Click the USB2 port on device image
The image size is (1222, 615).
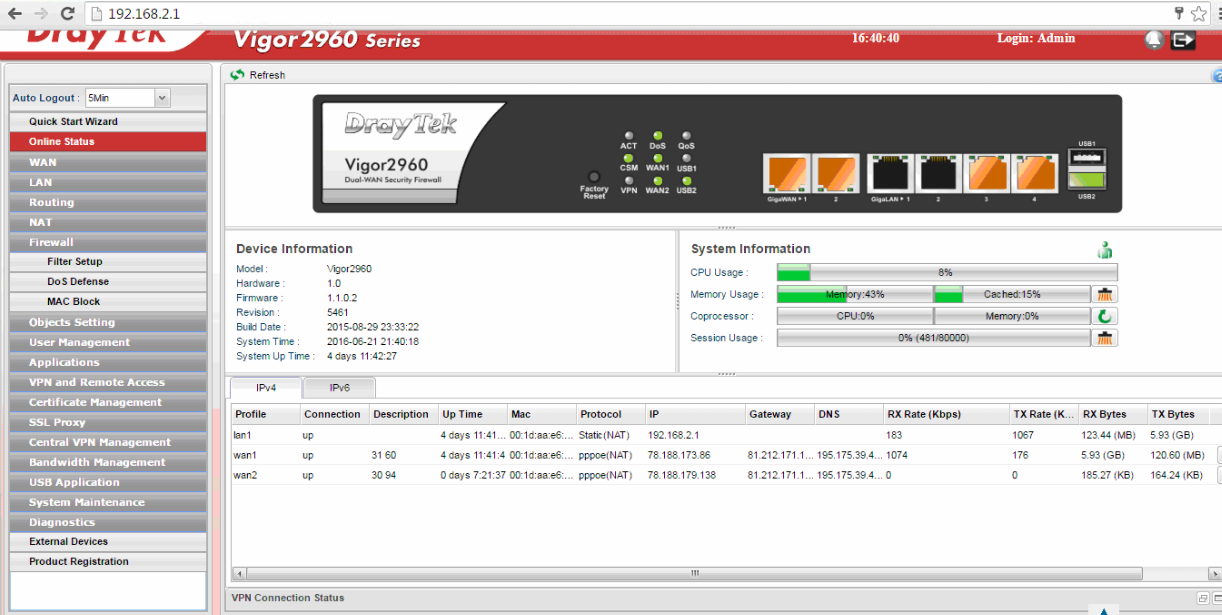[x=1087, y=180]
